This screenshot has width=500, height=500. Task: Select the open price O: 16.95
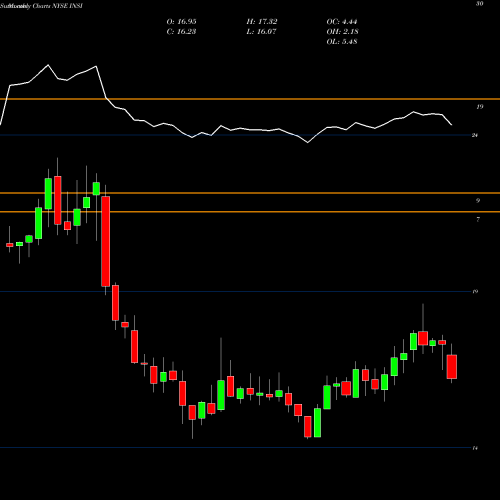tap(181, 22)
